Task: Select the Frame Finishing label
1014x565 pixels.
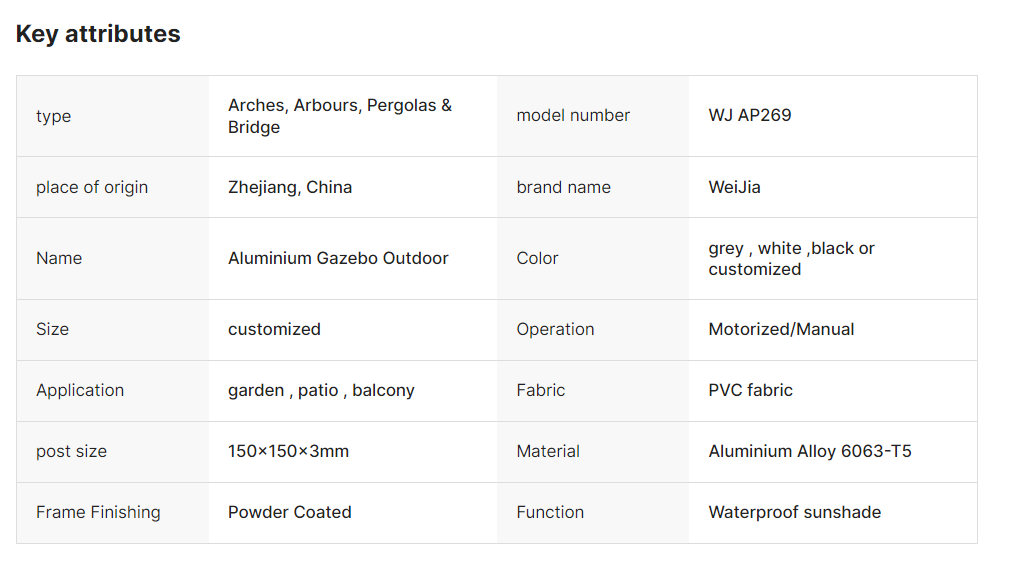Action: pos(98,513)
